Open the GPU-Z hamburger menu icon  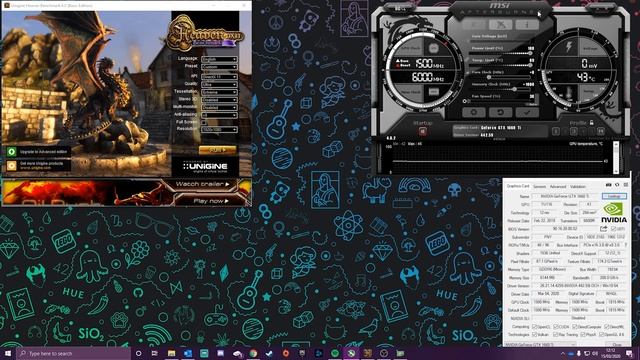click(x=626, y=185)
